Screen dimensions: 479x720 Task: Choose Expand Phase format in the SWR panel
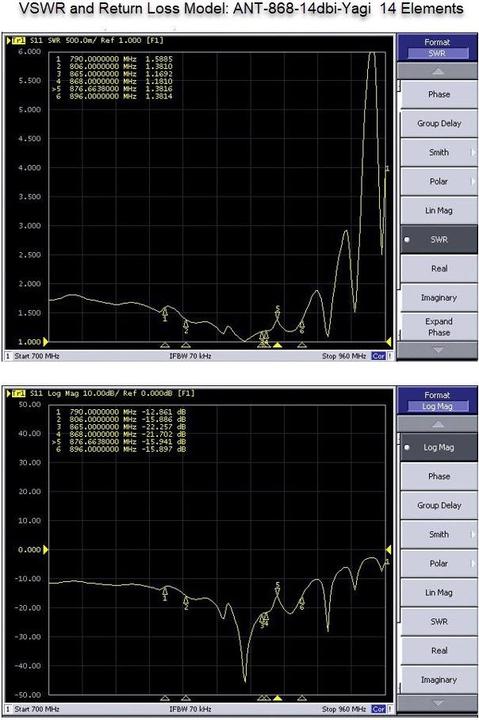pos(439,326)
